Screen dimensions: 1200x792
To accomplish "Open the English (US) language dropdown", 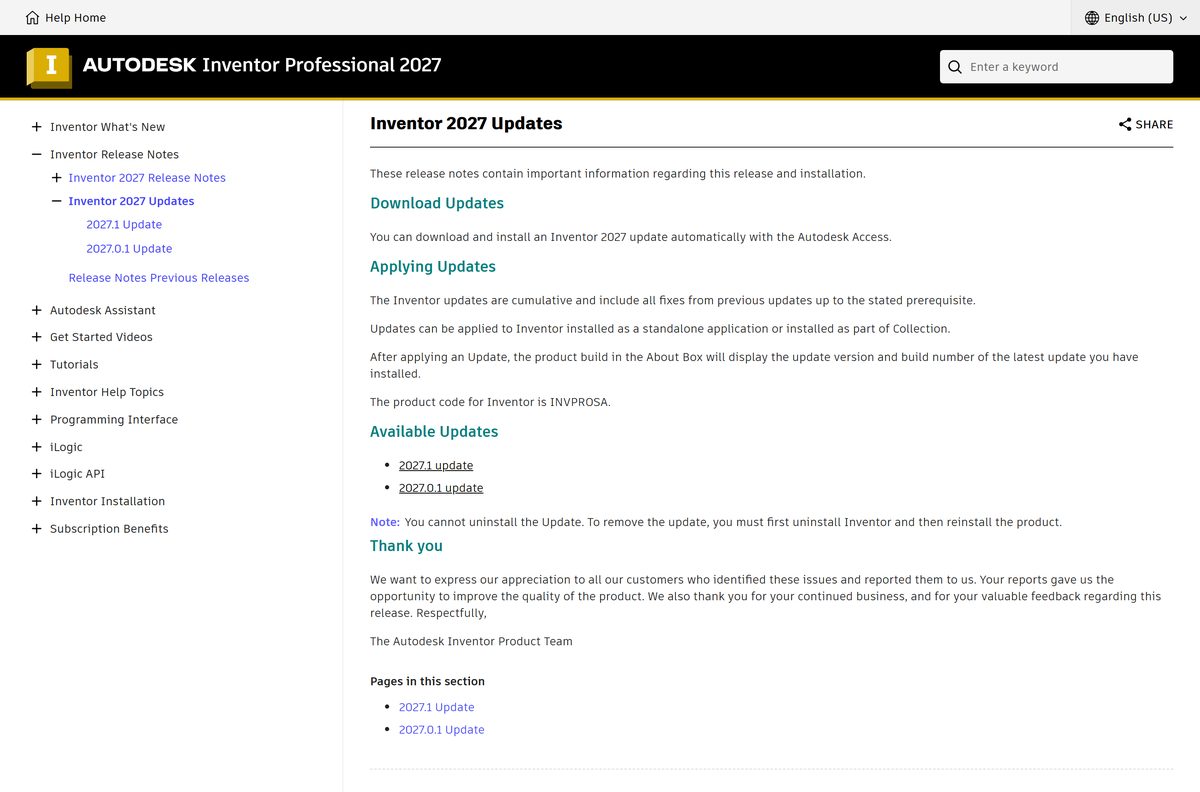I will point(1135,18).
